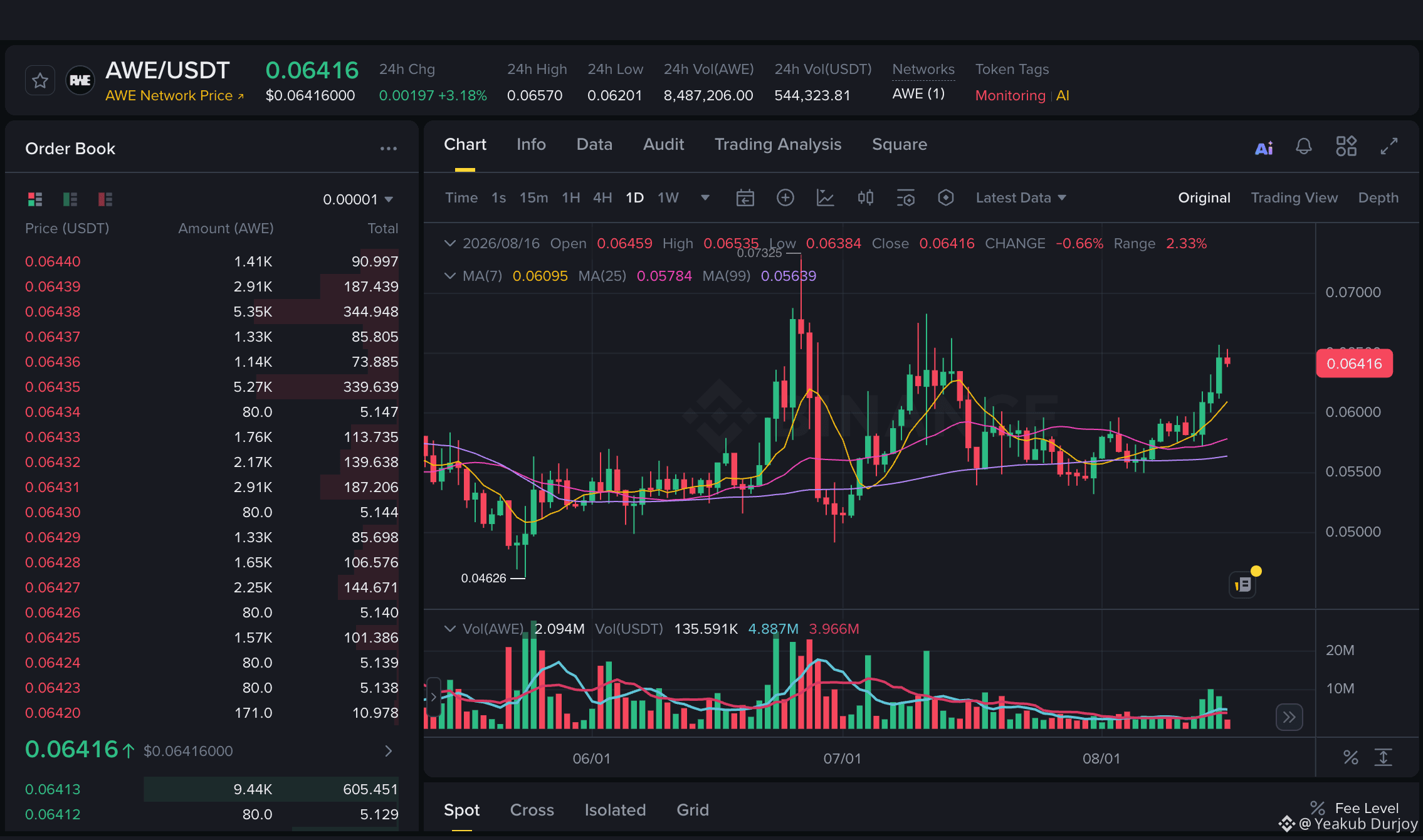This screenshot has height=840, width=1423.
Task: Open the Fee Level link
Action: click(x=1355, y=808)
